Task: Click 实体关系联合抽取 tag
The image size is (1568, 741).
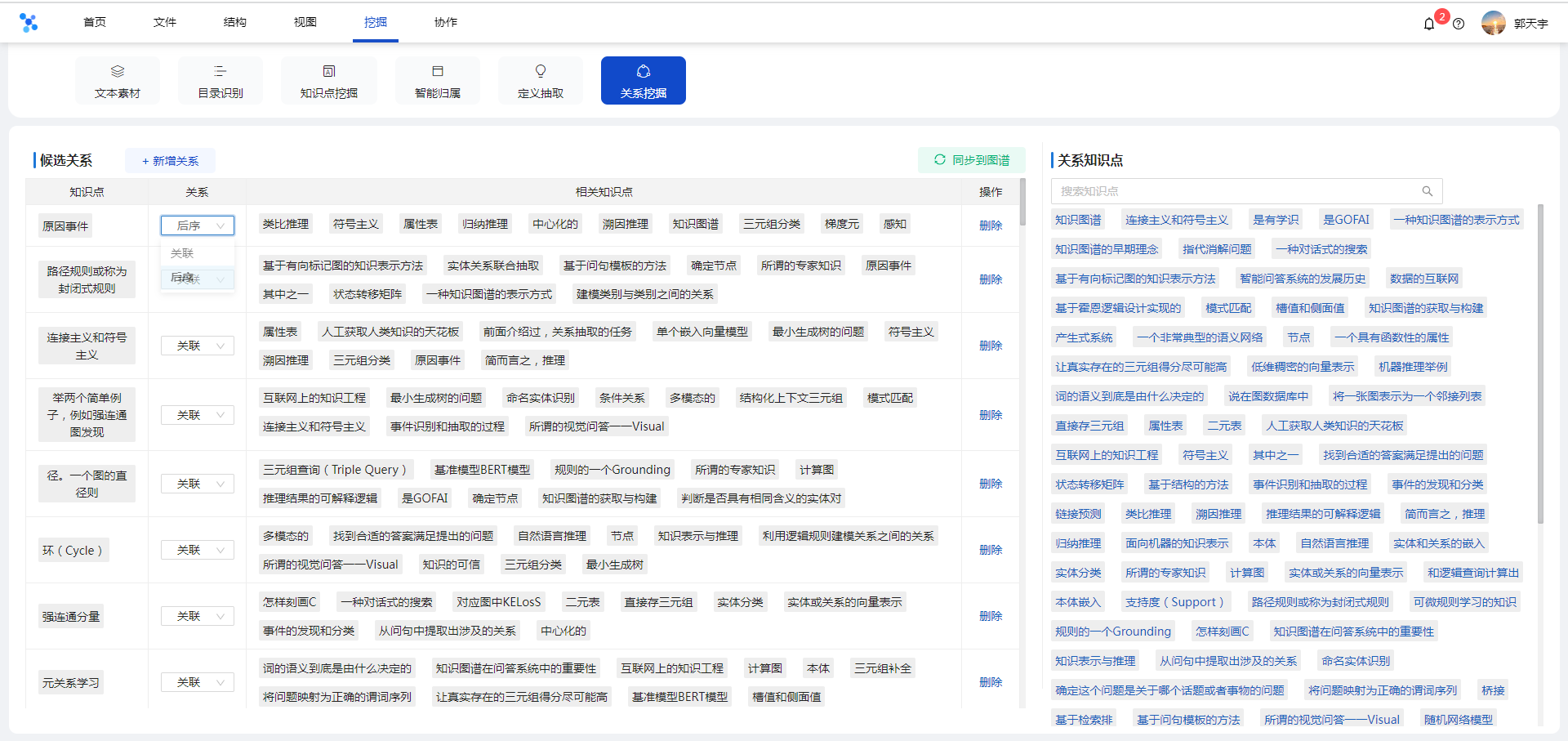Action: pos(493,266)
